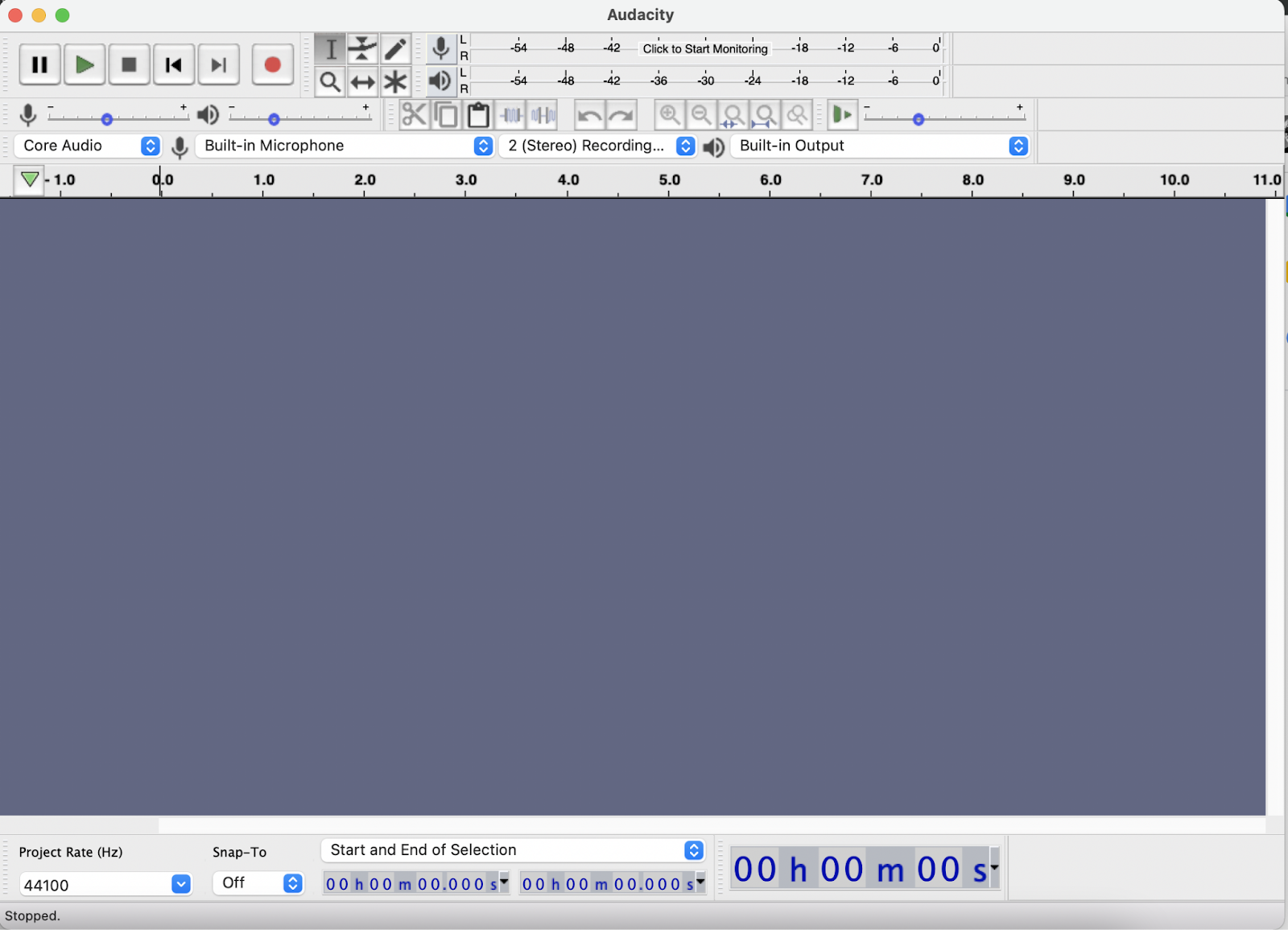Screen dimensions: 1288x930
Task: Click the playback speed slider handle
Action: pyautogui.click(x=919, y=119)
